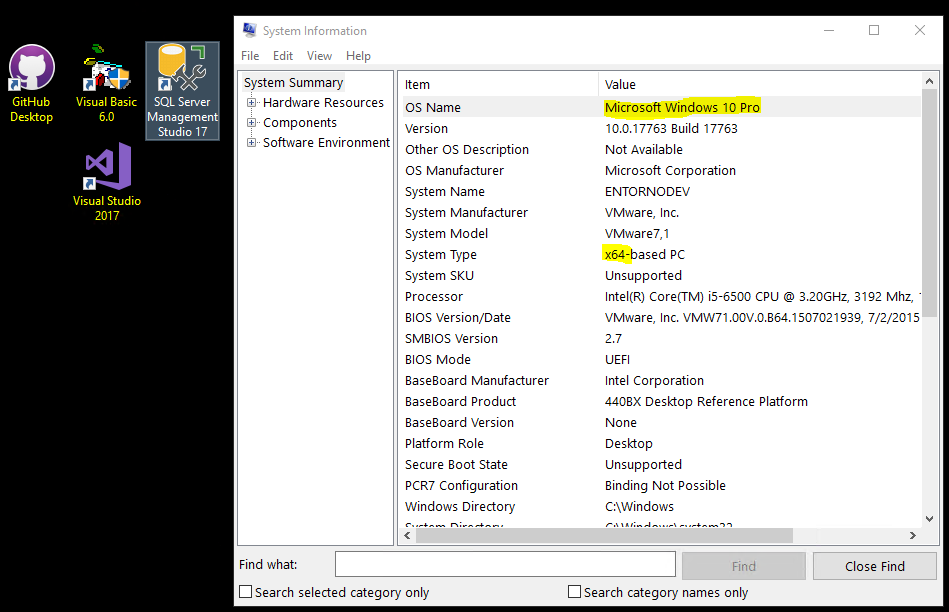Click the Intel Corporation value
The height and width of the screenshot is (612, 949).
coord(654,380)
